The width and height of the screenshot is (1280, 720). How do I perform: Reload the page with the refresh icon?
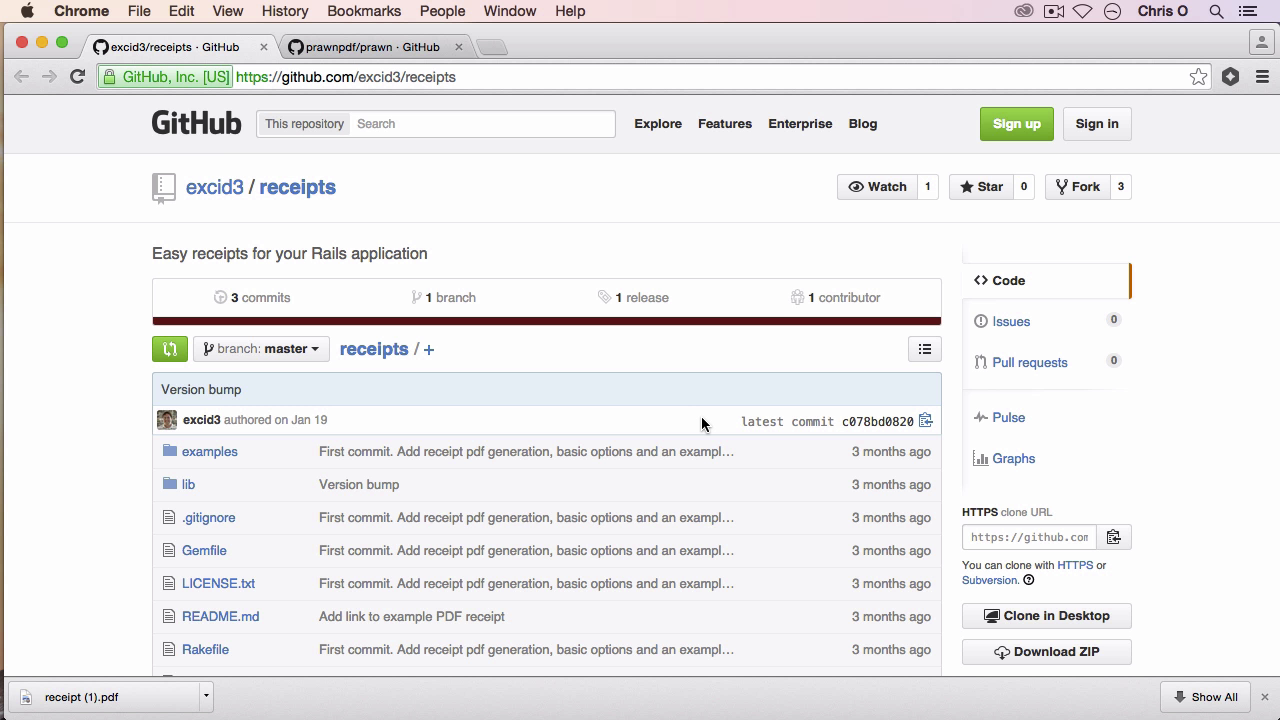(77, 77)
